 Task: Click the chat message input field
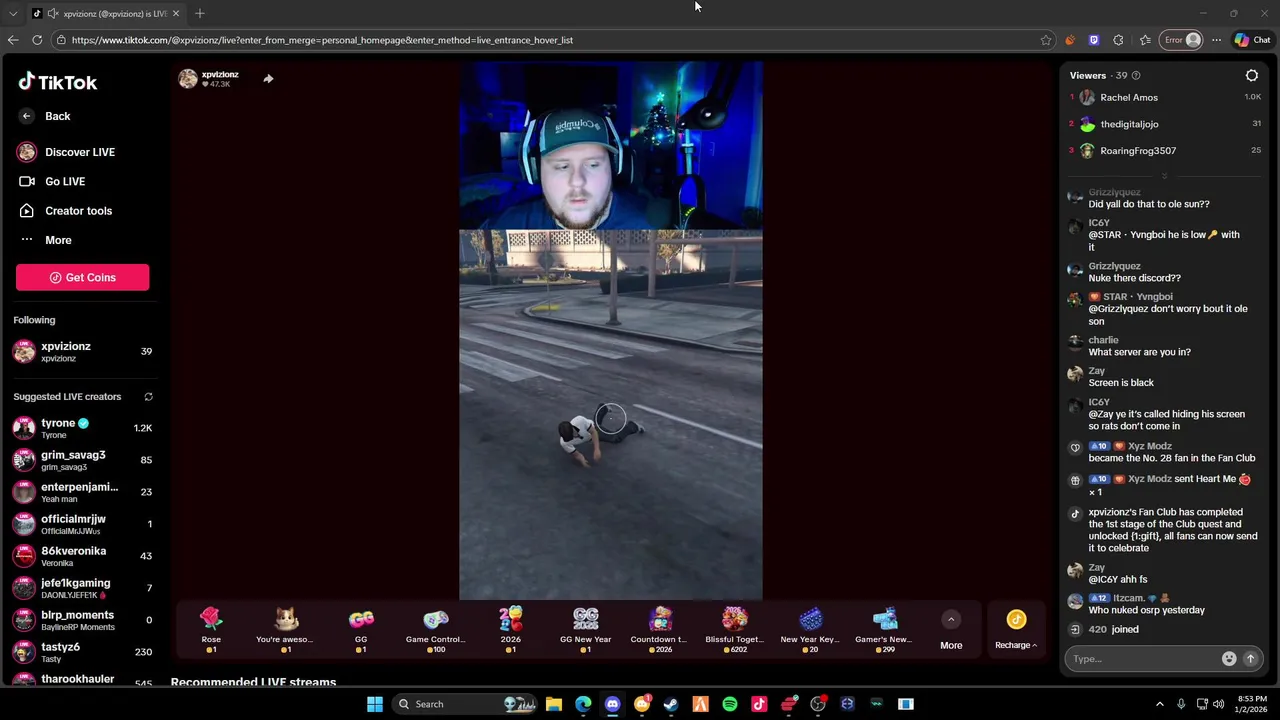1144,659
